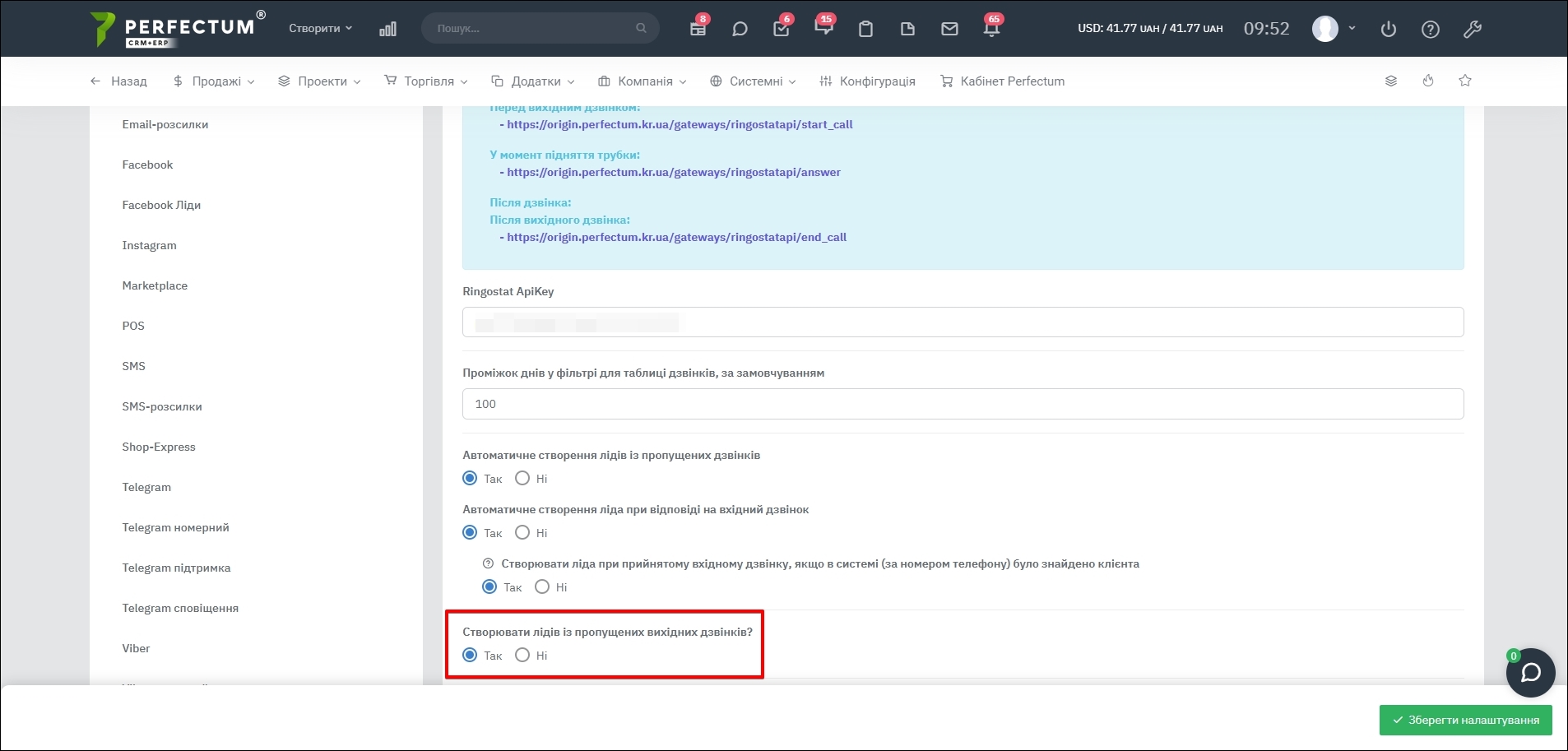Screen dimensions: 1568x751
Task: Expand the 'Продажі' menu
Action: (x=214, y=81)
